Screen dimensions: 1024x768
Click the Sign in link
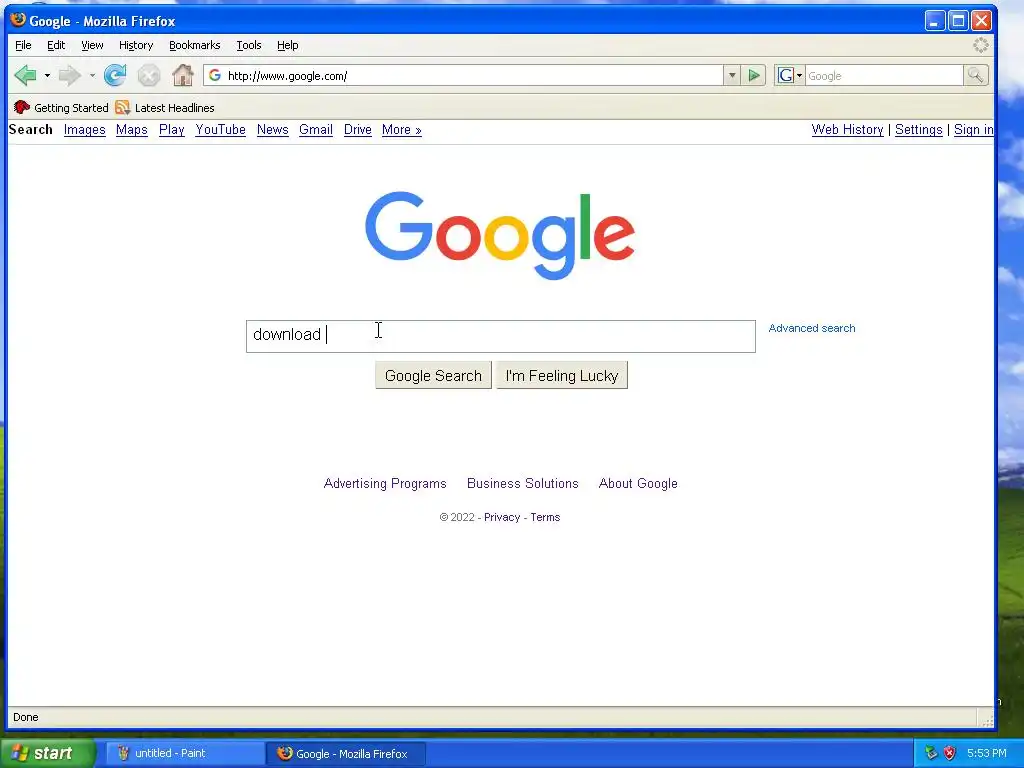pos(974,129)
